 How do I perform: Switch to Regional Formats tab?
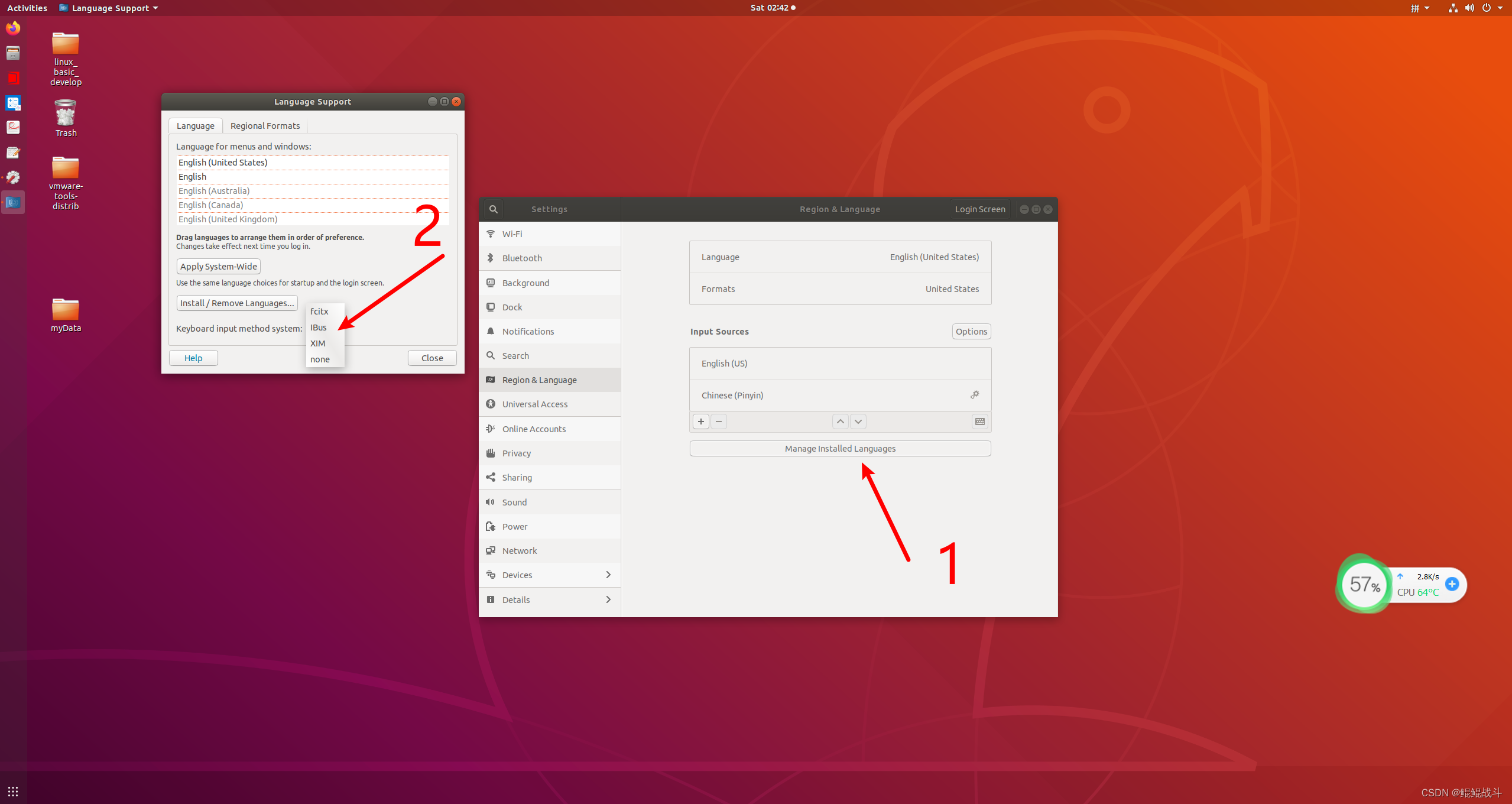tap(265, 126)
